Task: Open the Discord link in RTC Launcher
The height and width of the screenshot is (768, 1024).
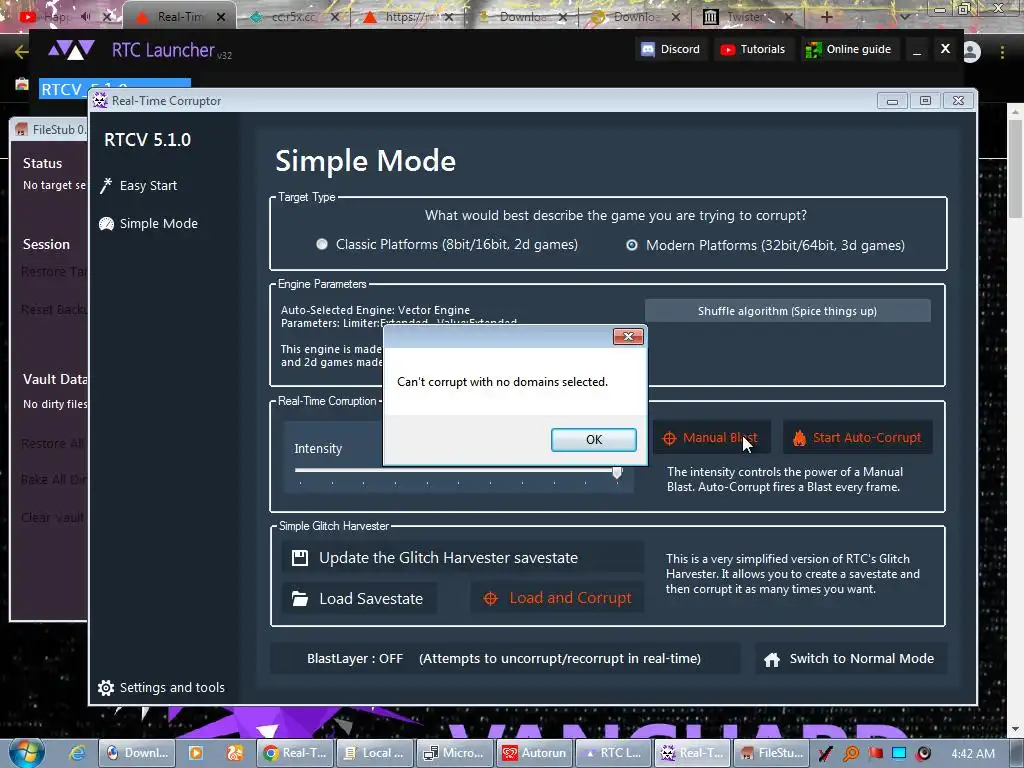Action: pyautogui.click(x=671, y=49)
